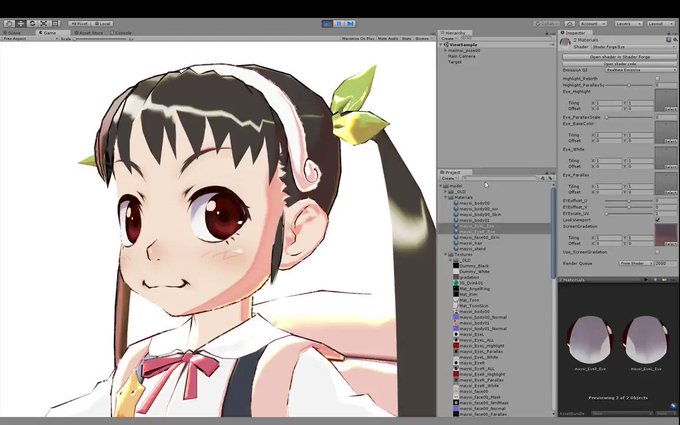This screenshot has height=425, width=680.
Task: Expand the first child object under ViewSample
Action: pyautogui.click(x=445, y=50)
